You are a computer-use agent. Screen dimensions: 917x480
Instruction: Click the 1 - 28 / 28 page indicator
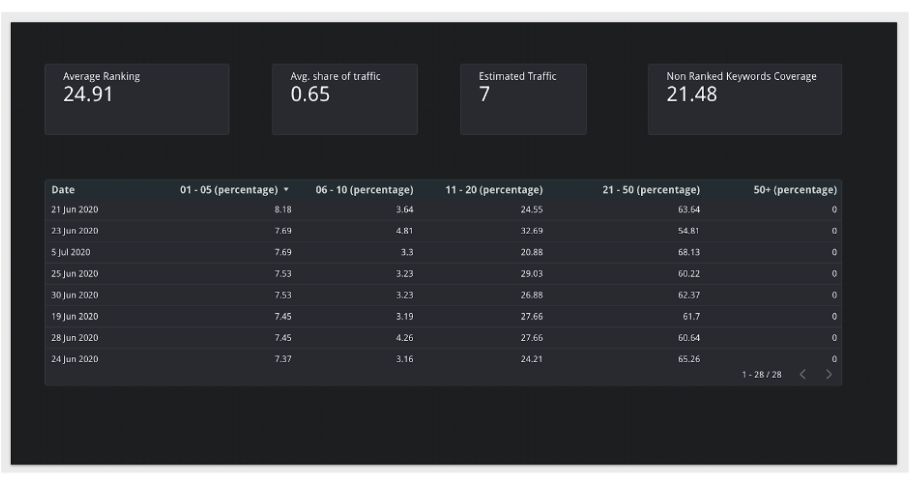(x=761, y=374)
